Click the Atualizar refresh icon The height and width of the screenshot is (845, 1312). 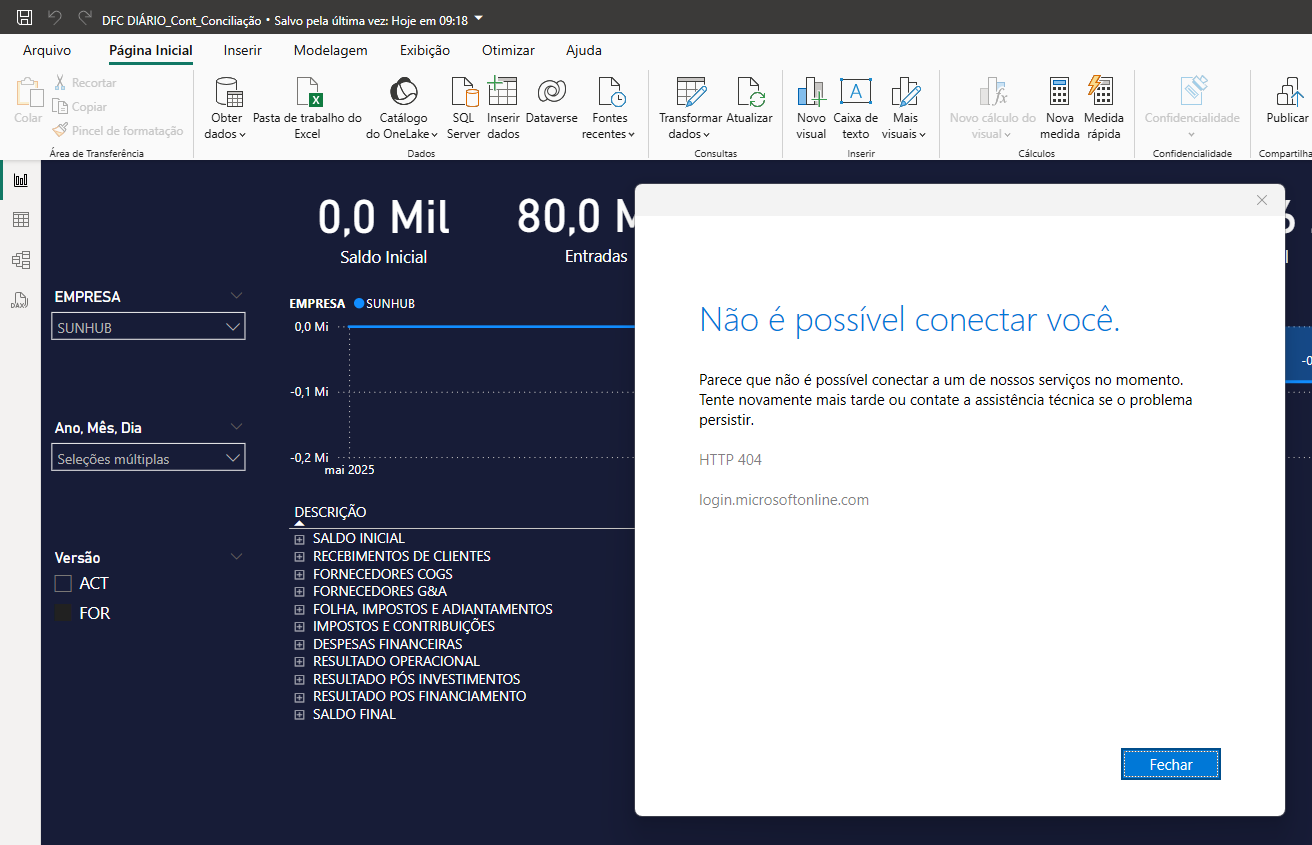click(x=749, y=93)
